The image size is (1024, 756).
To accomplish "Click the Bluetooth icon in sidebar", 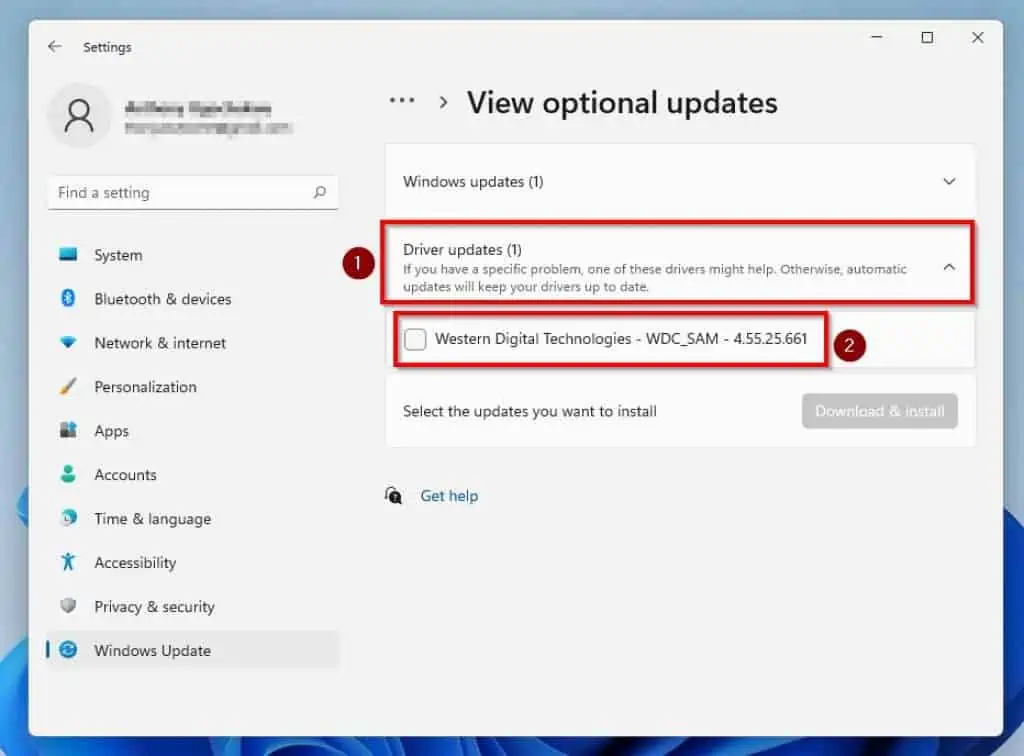I will click(x=68, y=298).
